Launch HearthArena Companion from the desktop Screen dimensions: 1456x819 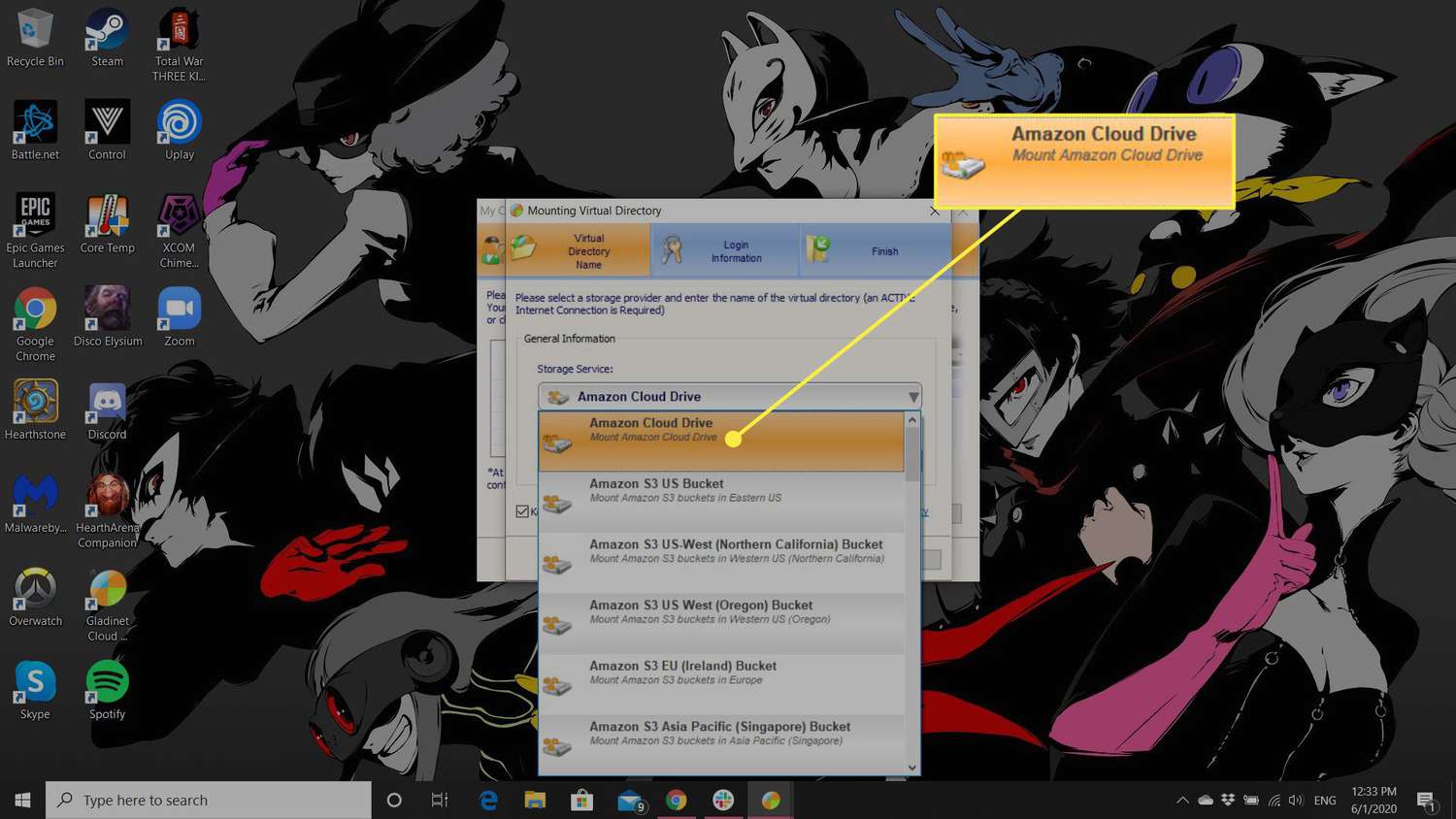point(107,511)
